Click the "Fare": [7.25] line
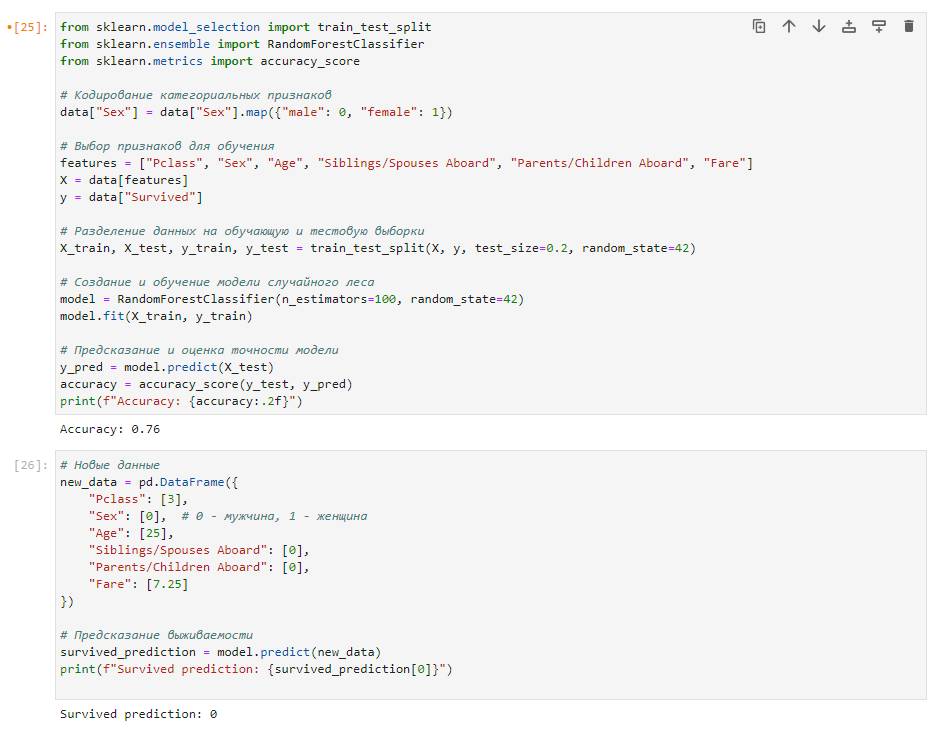Viewport: 938px width, 729px height. (x=138, y=584)
